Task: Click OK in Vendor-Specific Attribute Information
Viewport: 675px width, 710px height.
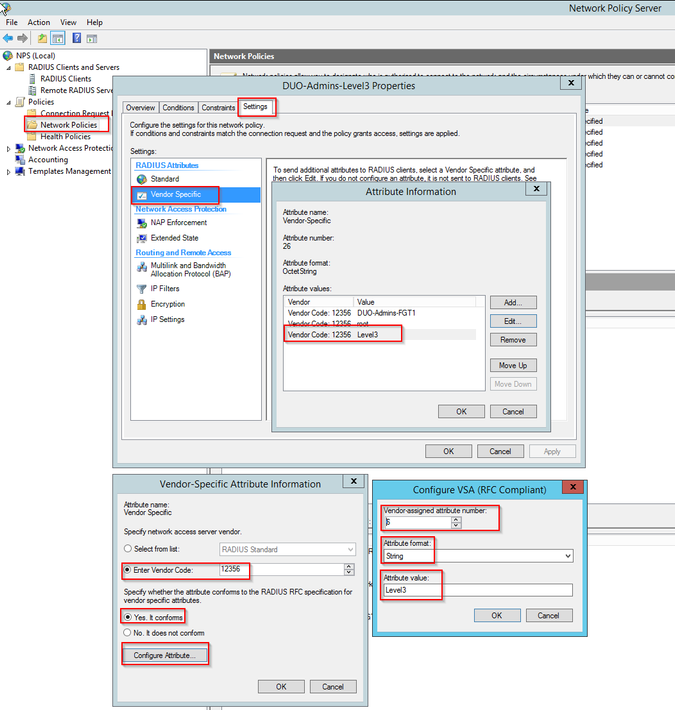Action: click(x=281, y=687)
